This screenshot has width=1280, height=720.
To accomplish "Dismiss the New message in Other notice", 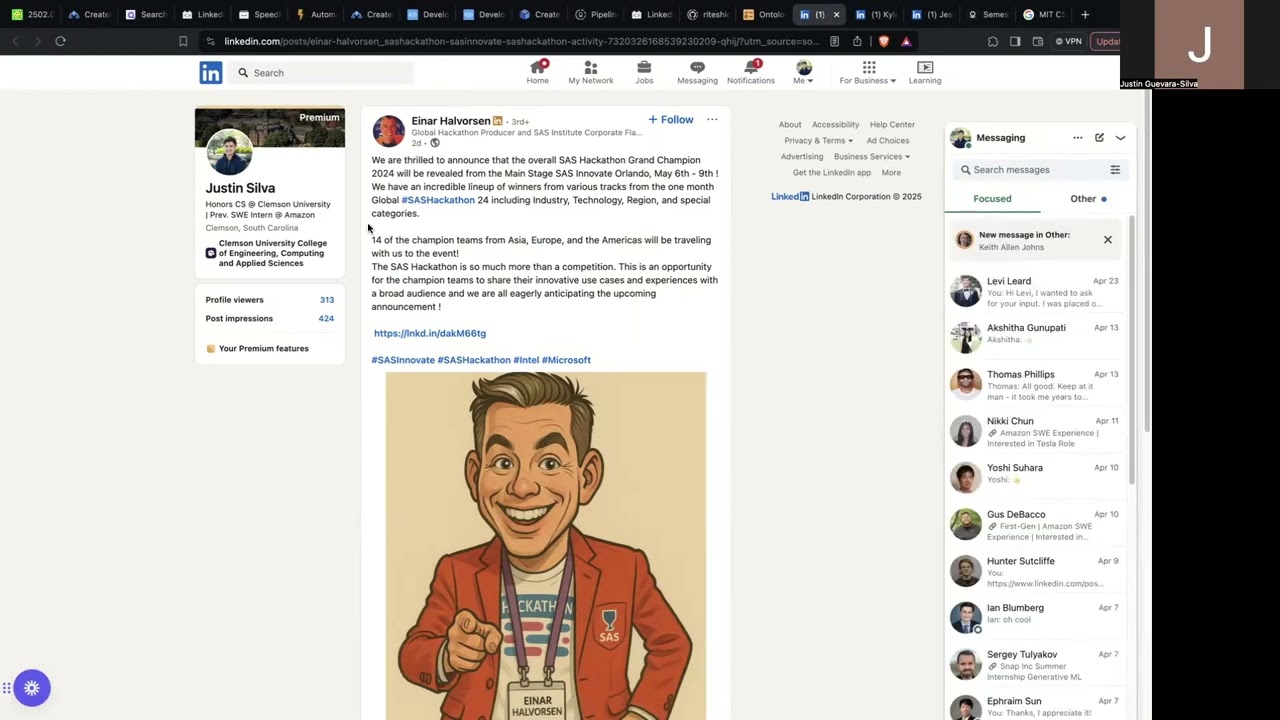I will pos(1108,240).
